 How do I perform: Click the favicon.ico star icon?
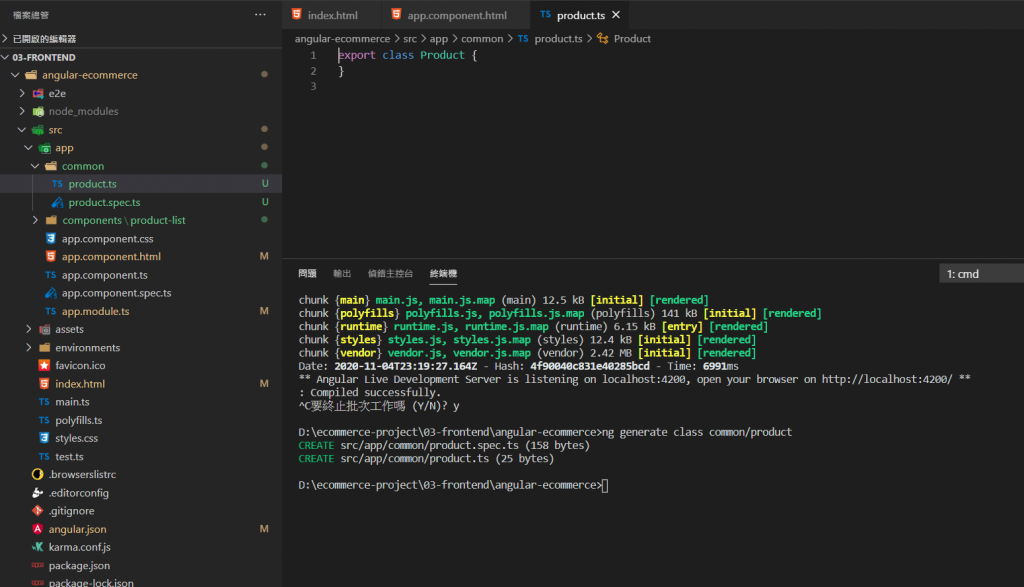pos(44,366)
